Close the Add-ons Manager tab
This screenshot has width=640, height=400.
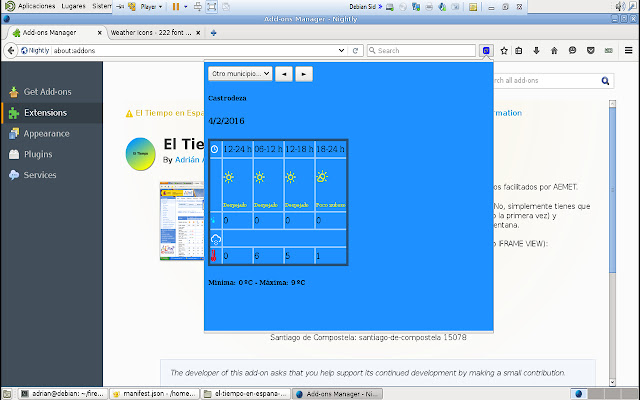(100, 33)
